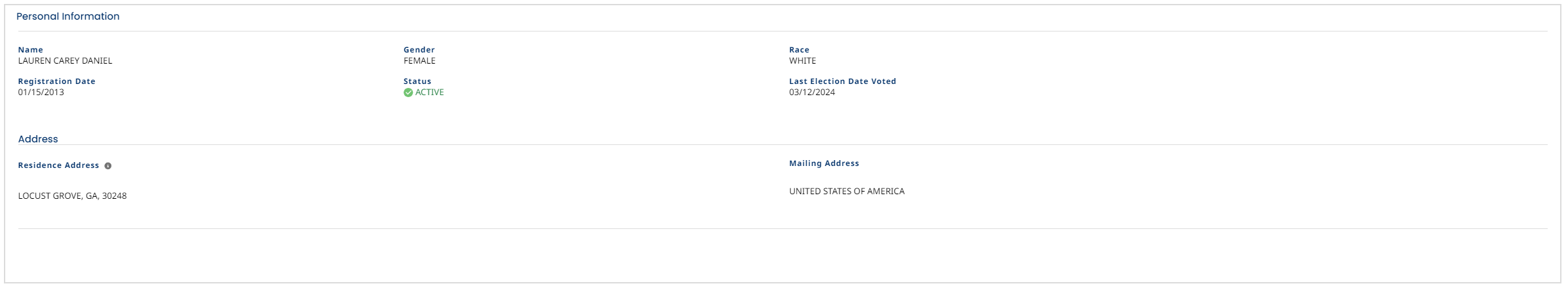The height and width of the screenshot is (290, 1568).
Task: Click the WHITE race value
Action: 802,61
